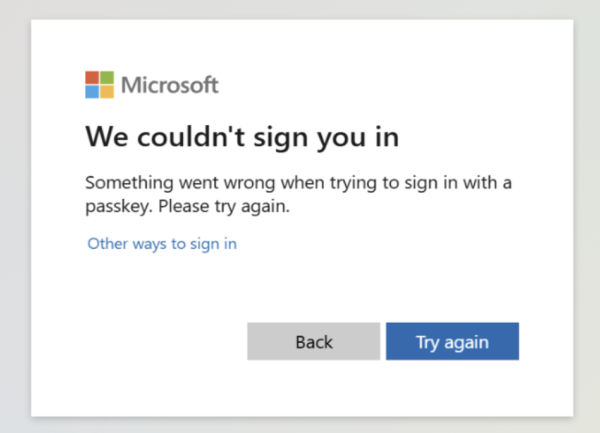Screen dimensions: 600x433
Task: Click the green square in Microsoft logo
Action: coord(107,78)
